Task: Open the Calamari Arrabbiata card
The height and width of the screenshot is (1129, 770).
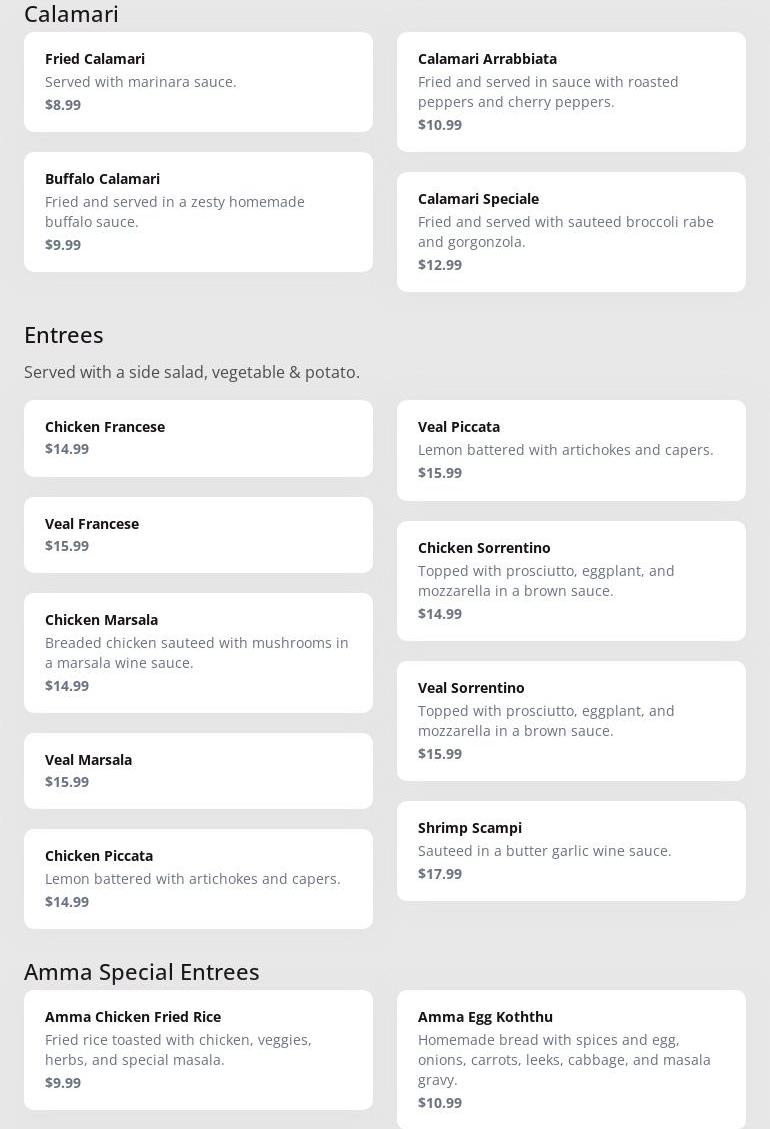Action: click(x=571, y=91)
